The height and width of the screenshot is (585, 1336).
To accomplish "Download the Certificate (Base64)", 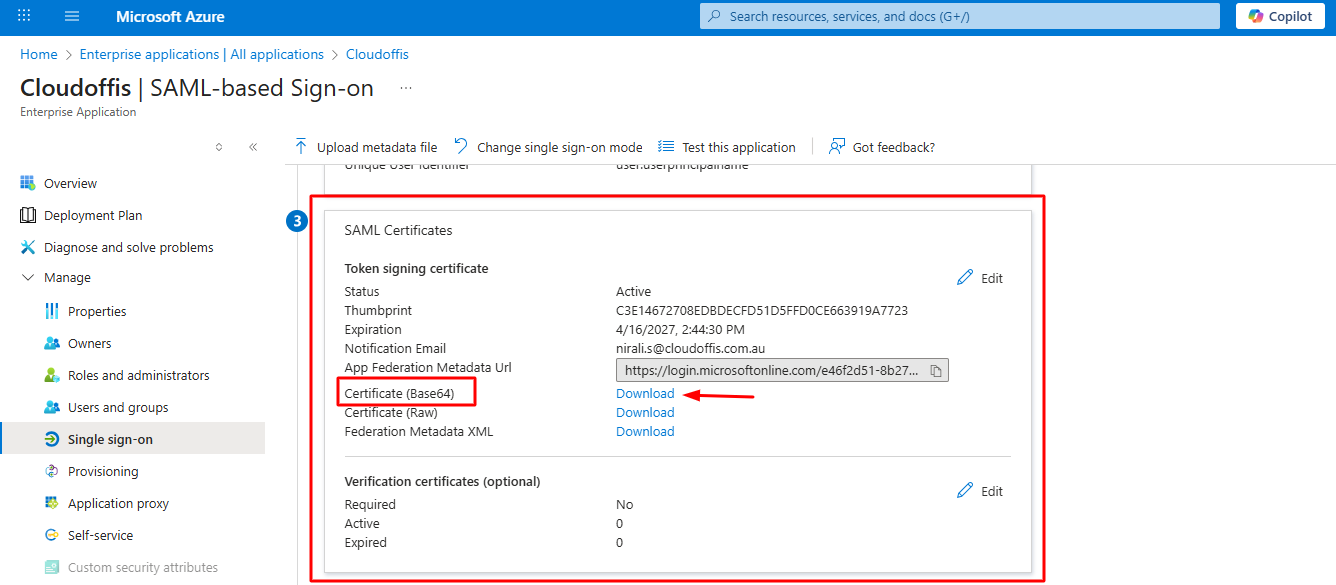I will (645, 393).
